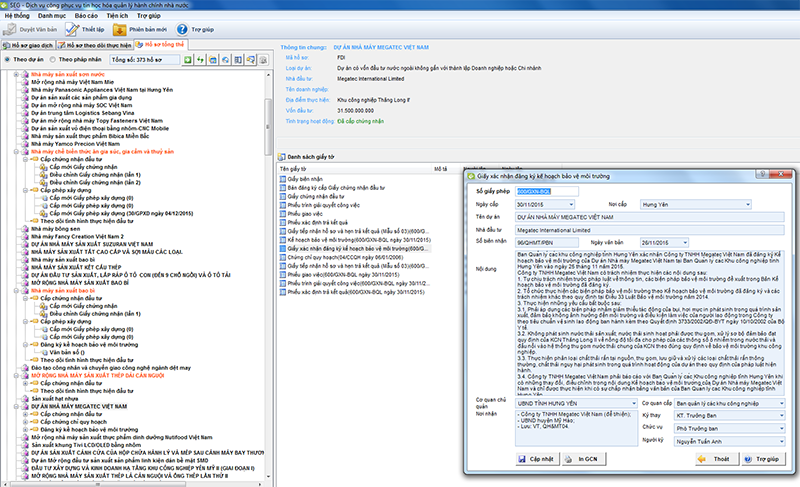Click green arrow icon beside total count
The image size is (800, 487).
188,60
